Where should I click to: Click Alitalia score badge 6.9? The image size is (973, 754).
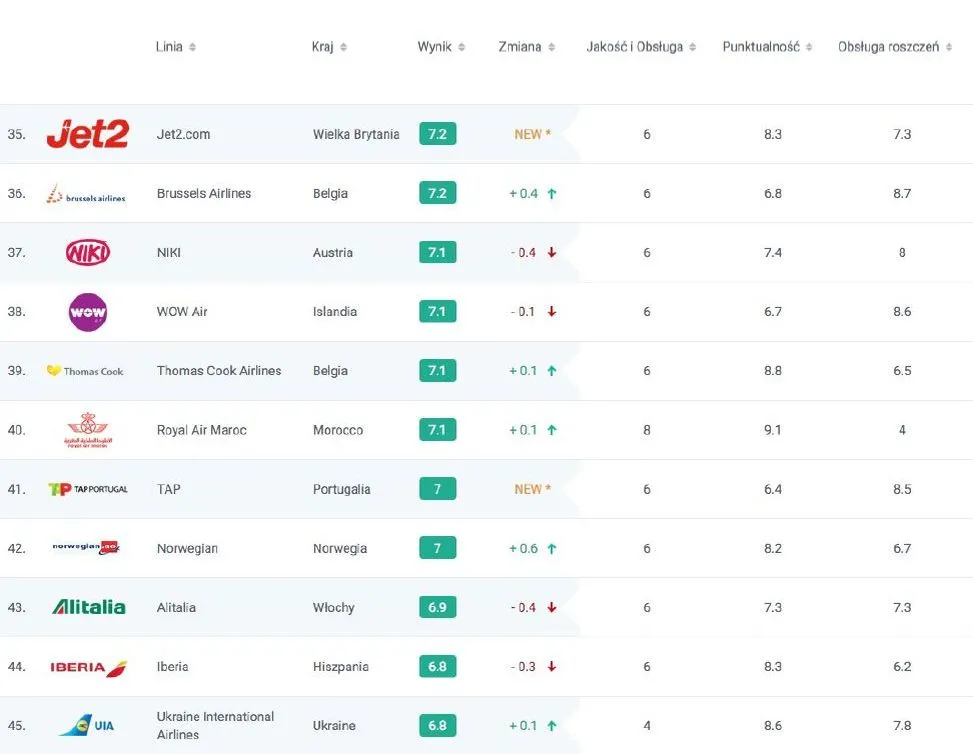pyautogui.click(x=437, y=607)
